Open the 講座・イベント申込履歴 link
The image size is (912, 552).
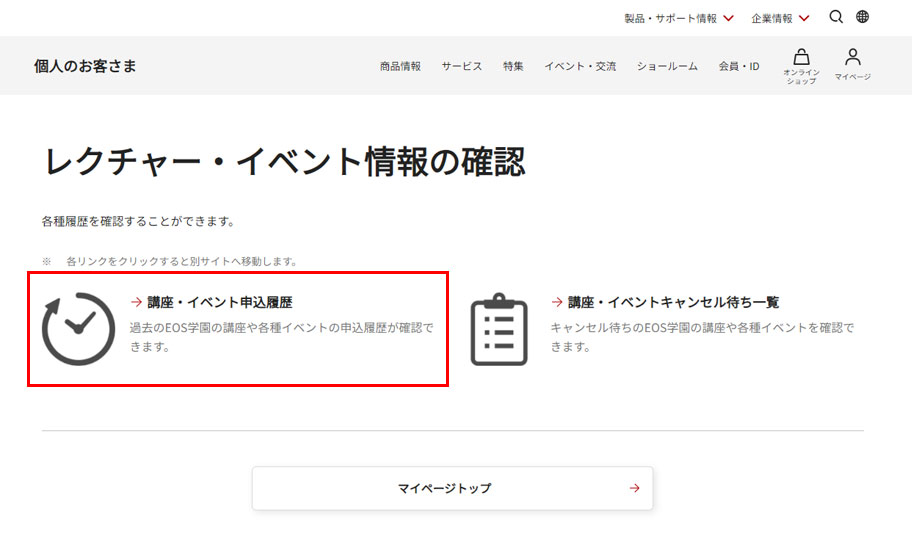[219, 302]
